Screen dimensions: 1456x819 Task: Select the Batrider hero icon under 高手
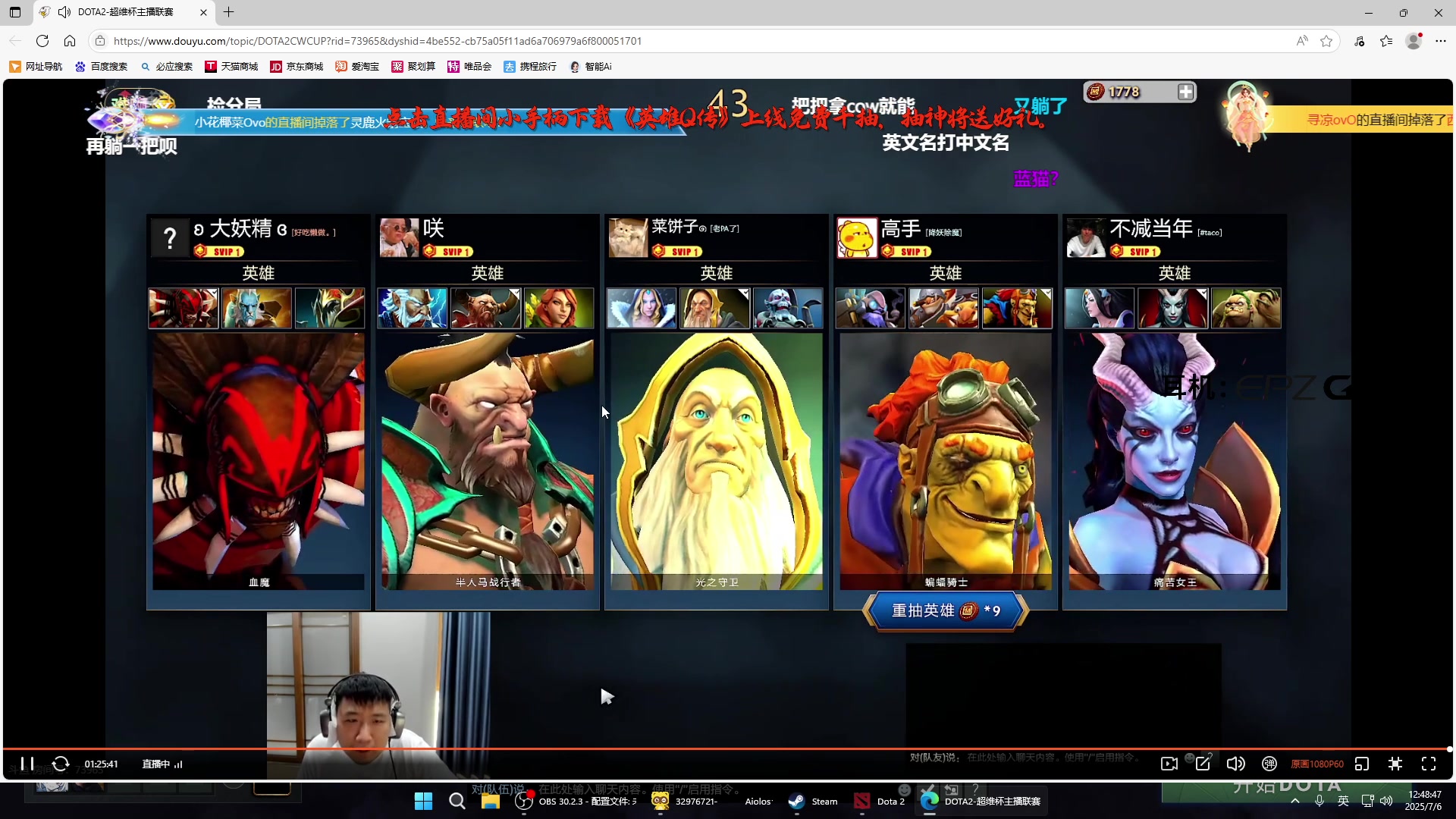click(1017, 308)
